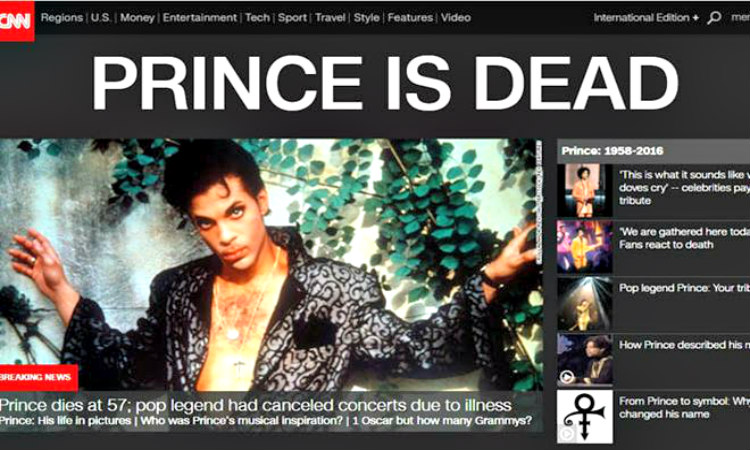
Task: Open the Prince symbol thumbnail story
Action: (x=585, y=416)
